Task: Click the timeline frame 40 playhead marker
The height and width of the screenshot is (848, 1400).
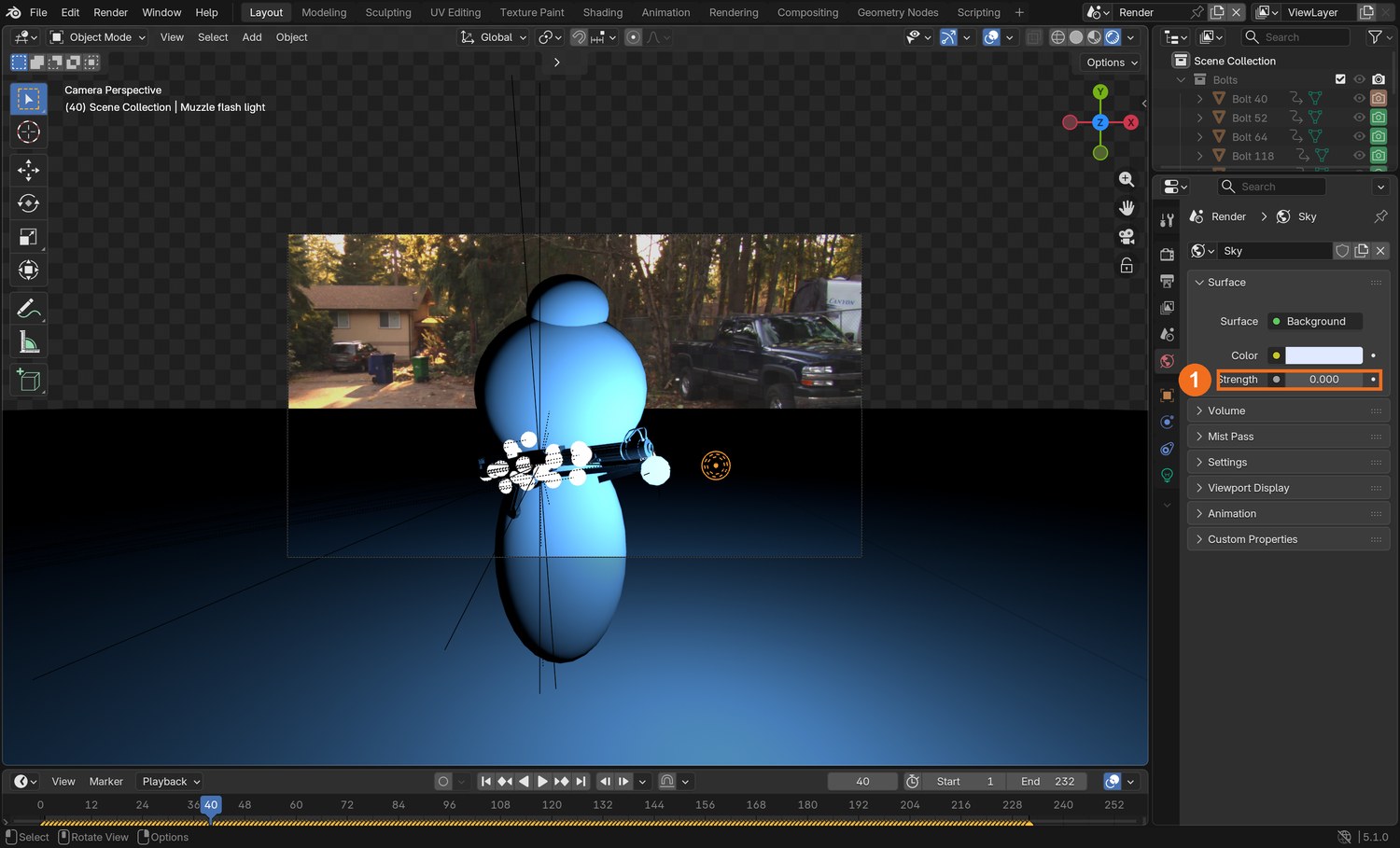Action: click(x=211, y=805)
